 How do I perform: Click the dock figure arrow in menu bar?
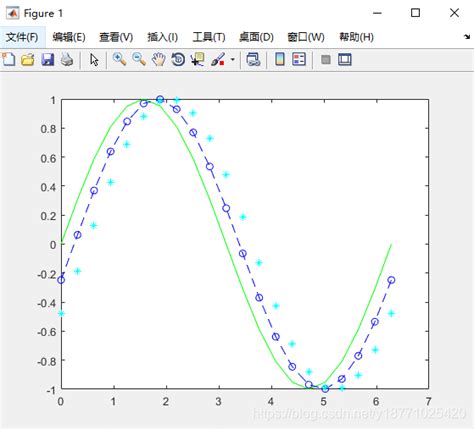[467, 37]
